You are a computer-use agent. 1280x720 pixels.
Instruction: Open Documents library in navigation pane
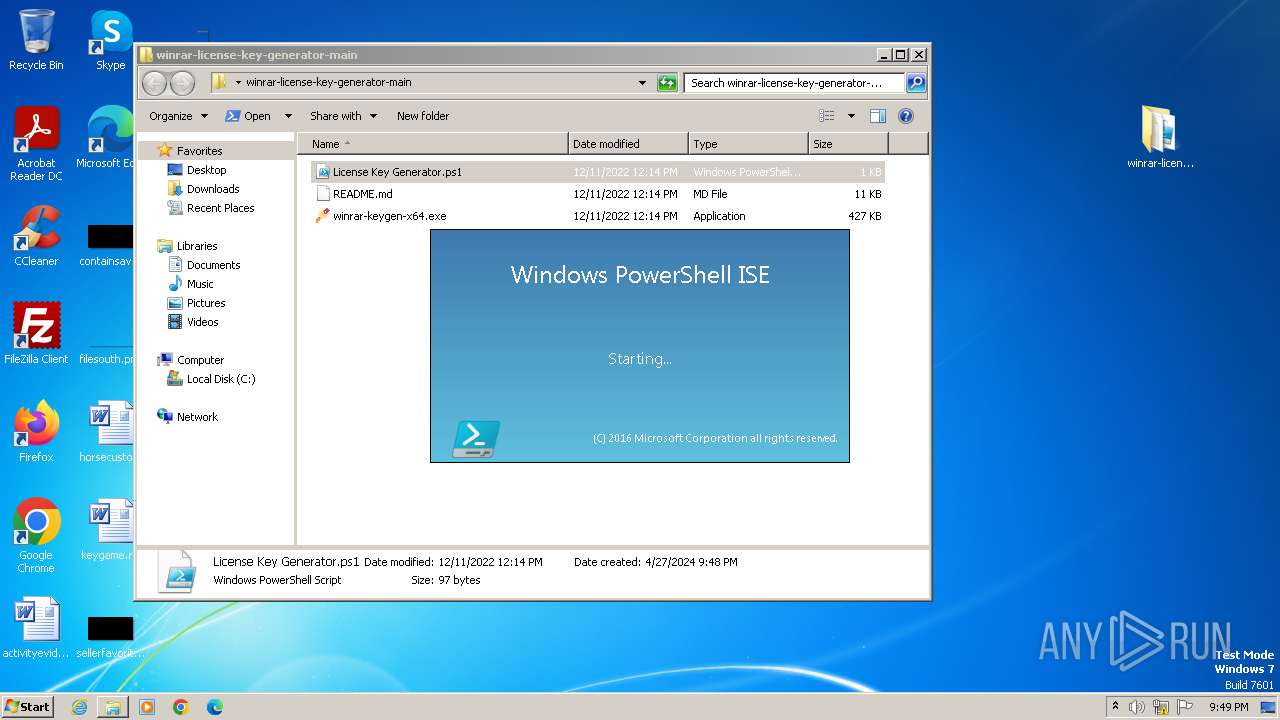(x=213, y=265)
